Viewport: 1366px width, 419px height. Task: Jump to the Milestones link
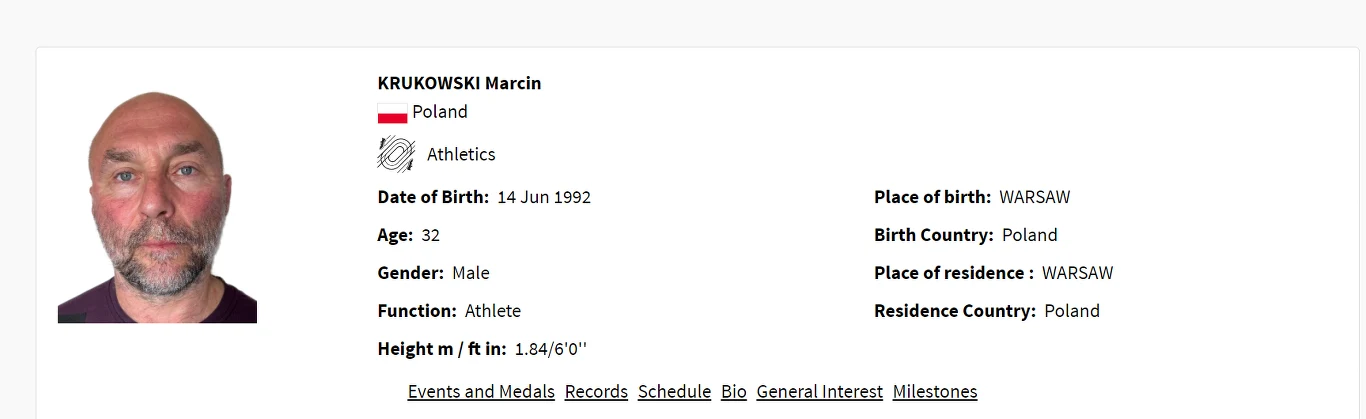[935, 392]
